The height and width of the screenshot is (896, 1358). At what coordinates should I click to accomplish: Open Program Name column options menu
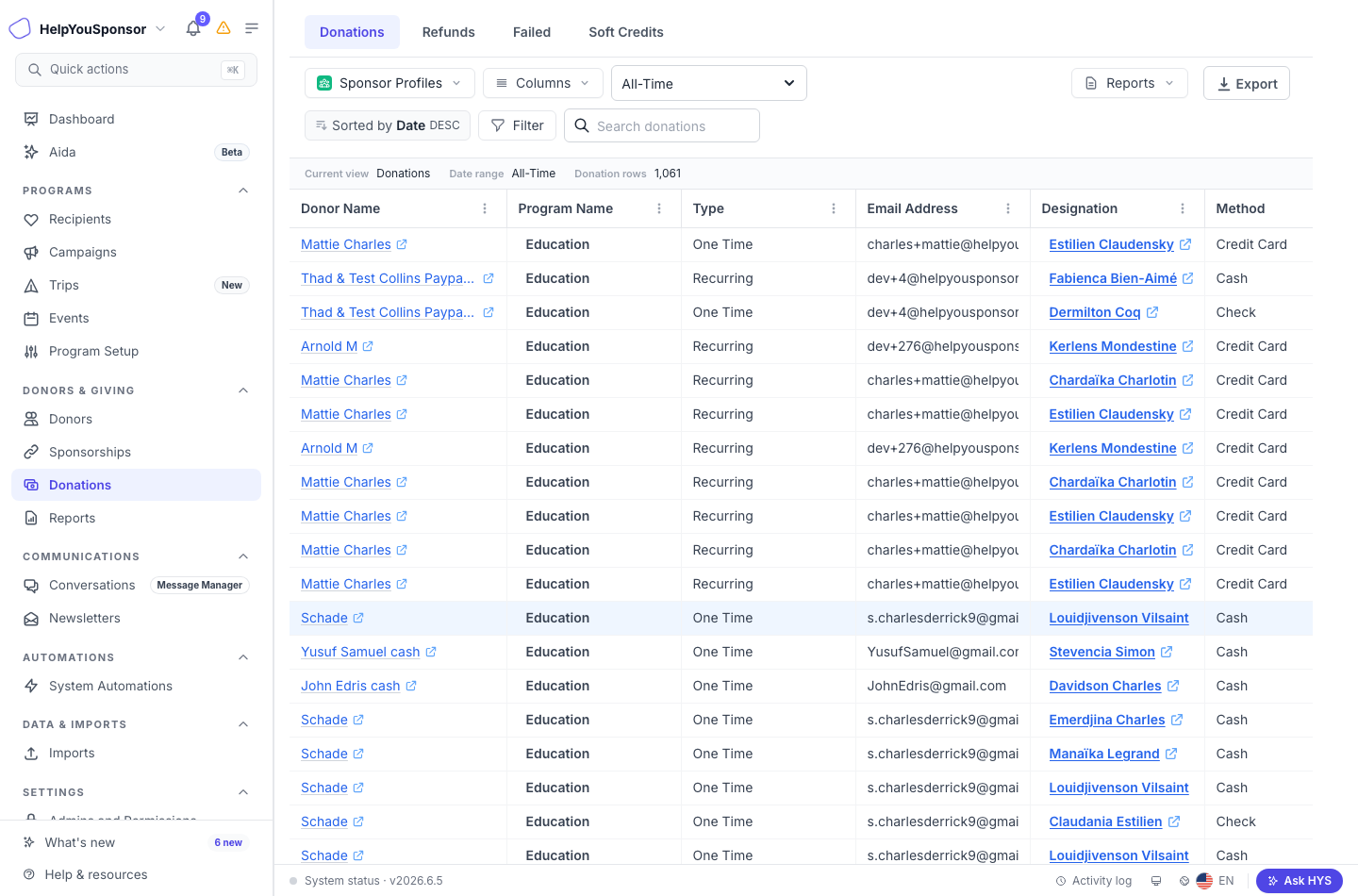tap(659, 208)
